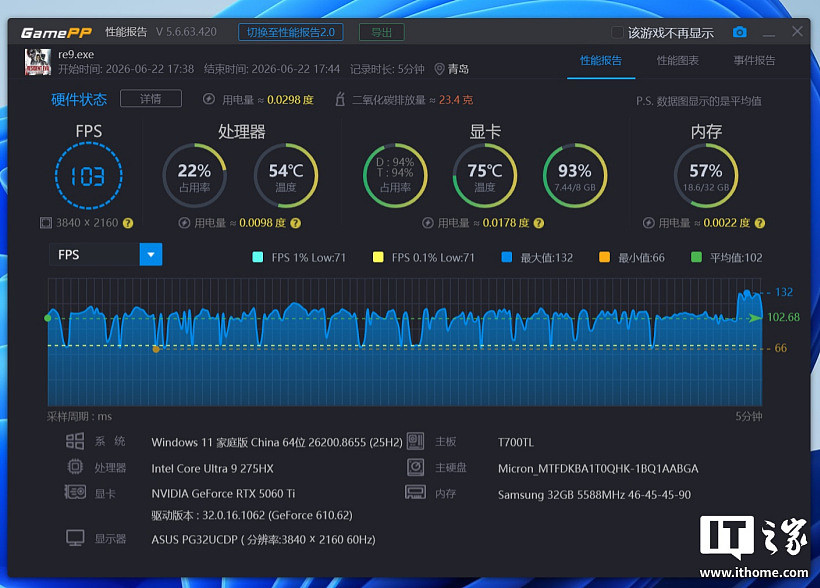
Task: Click the 主板 motherboard icon
Action: 416,440
